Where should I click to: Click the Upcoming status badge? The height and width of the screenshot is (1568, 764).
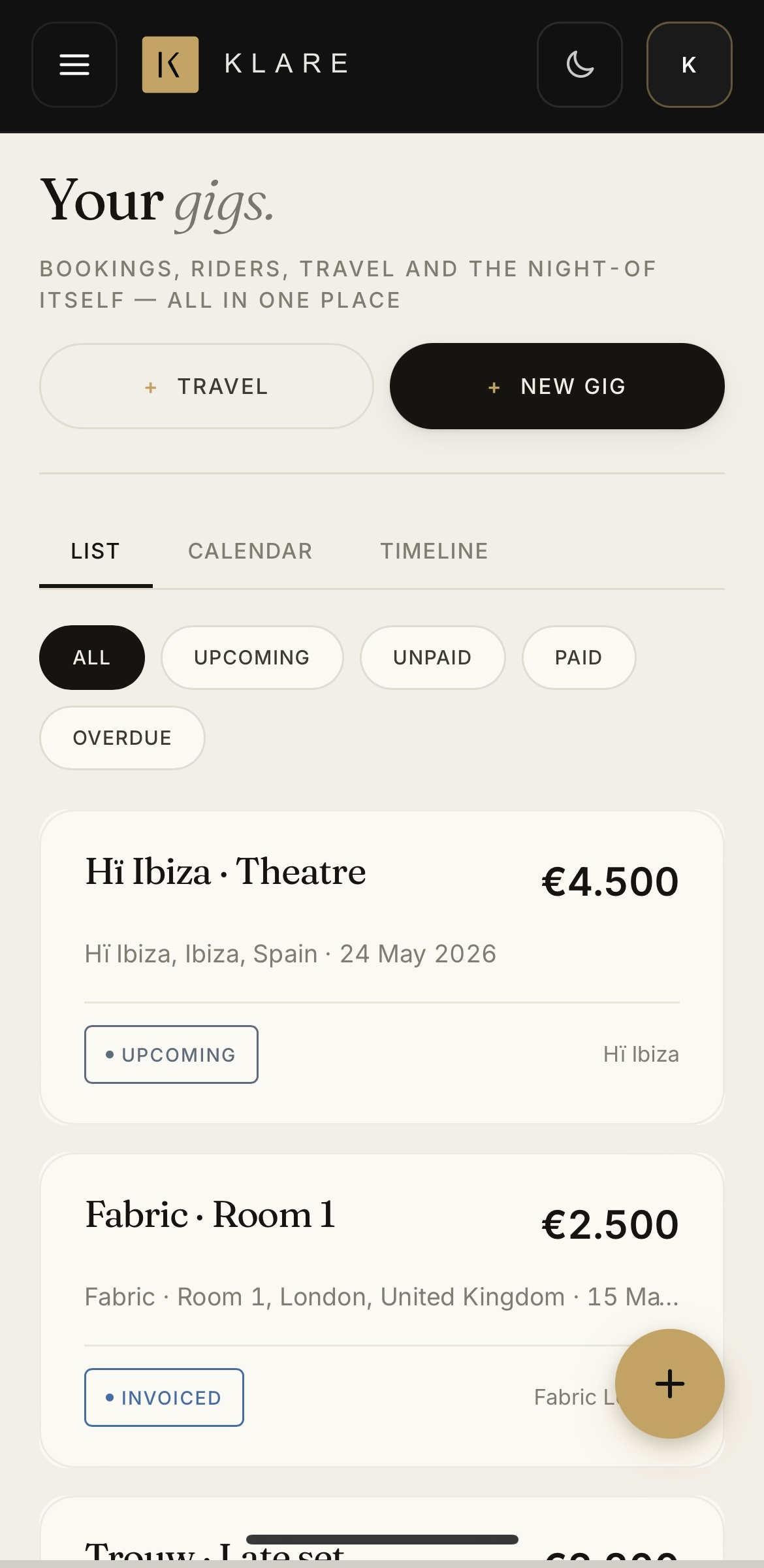tap(171, 1054)
